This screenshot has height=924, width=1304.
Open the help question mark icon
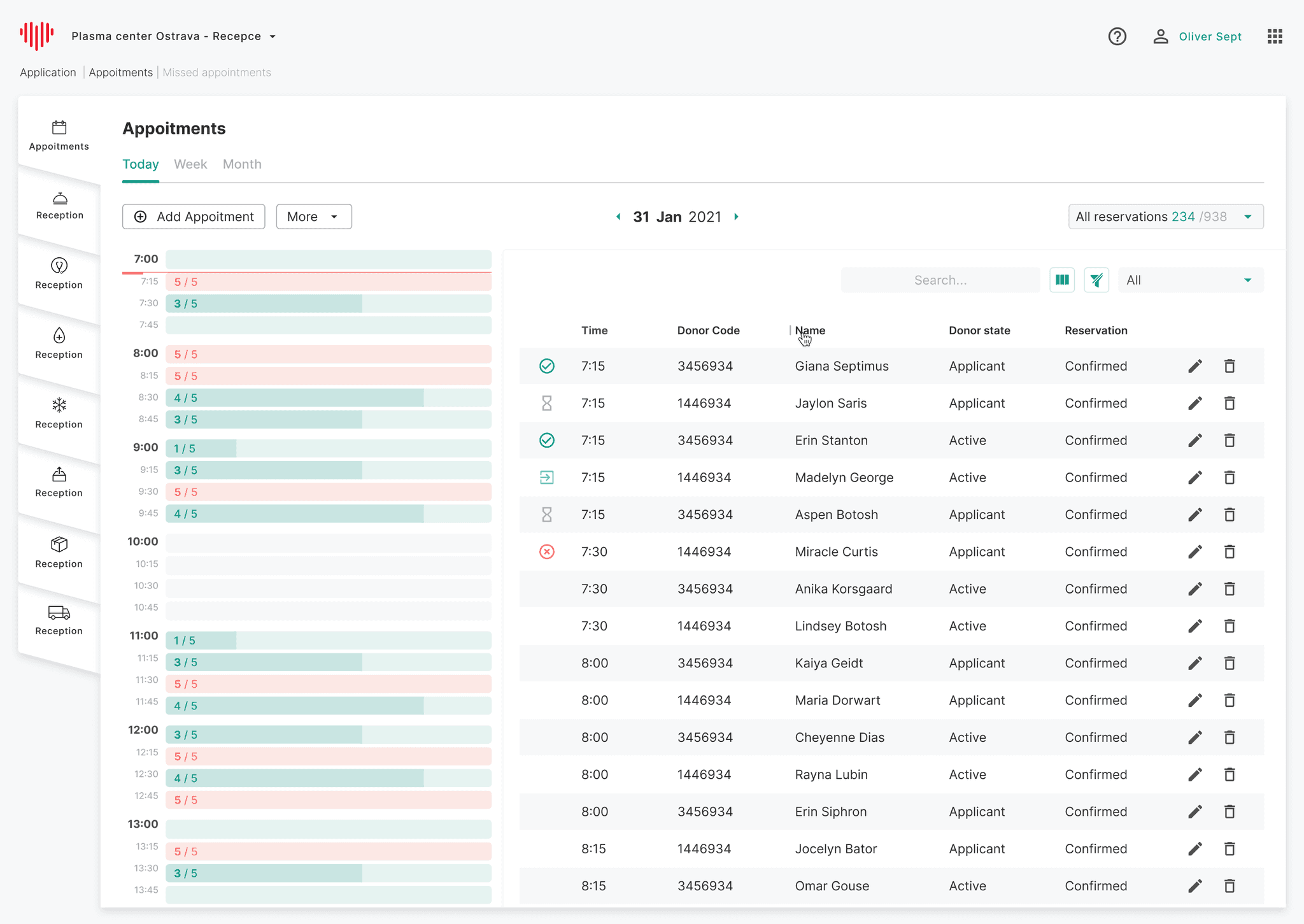pyautogui.click(x=1117, y=36)
